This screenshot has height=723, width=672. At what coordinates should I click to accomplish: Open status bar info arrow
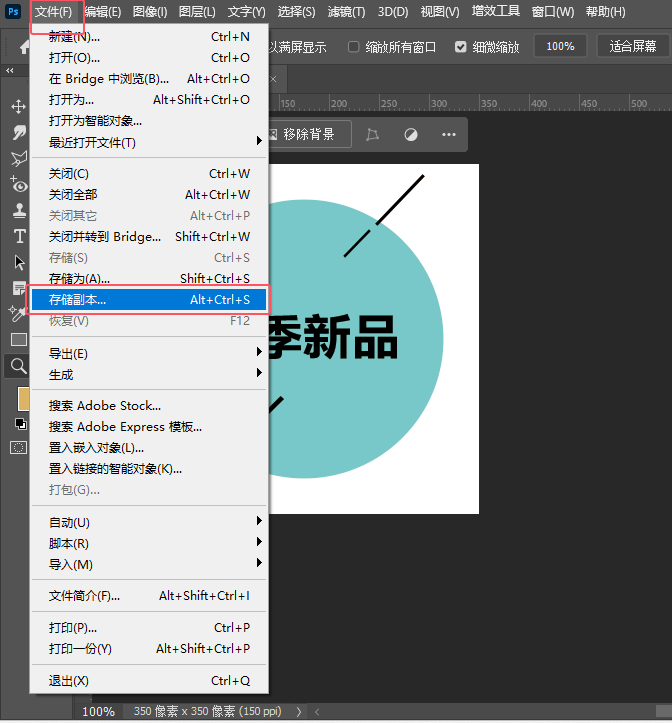click(x=298, y=711)
